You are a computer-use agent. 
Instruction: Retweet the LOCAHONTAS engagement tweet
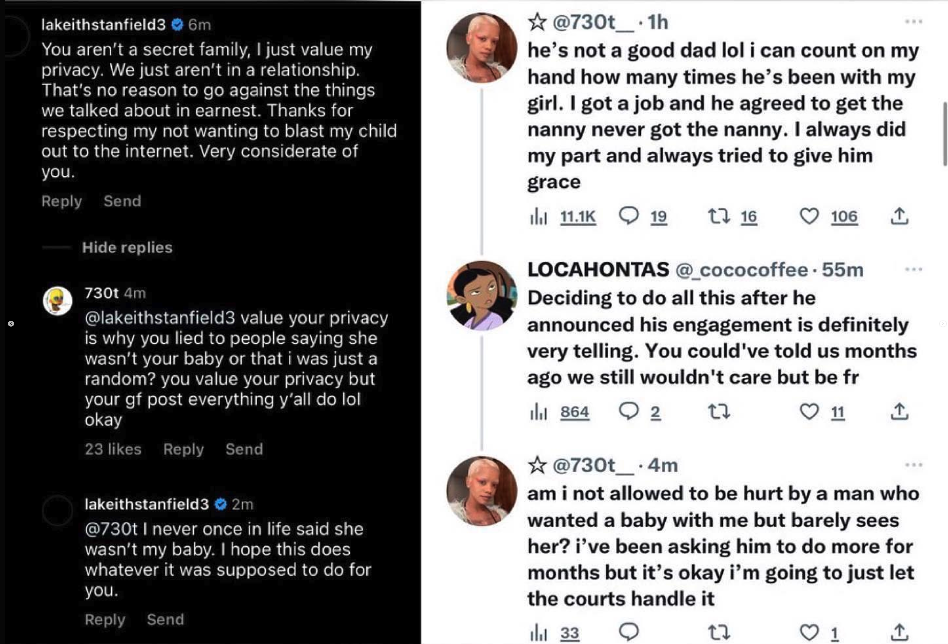719,412
